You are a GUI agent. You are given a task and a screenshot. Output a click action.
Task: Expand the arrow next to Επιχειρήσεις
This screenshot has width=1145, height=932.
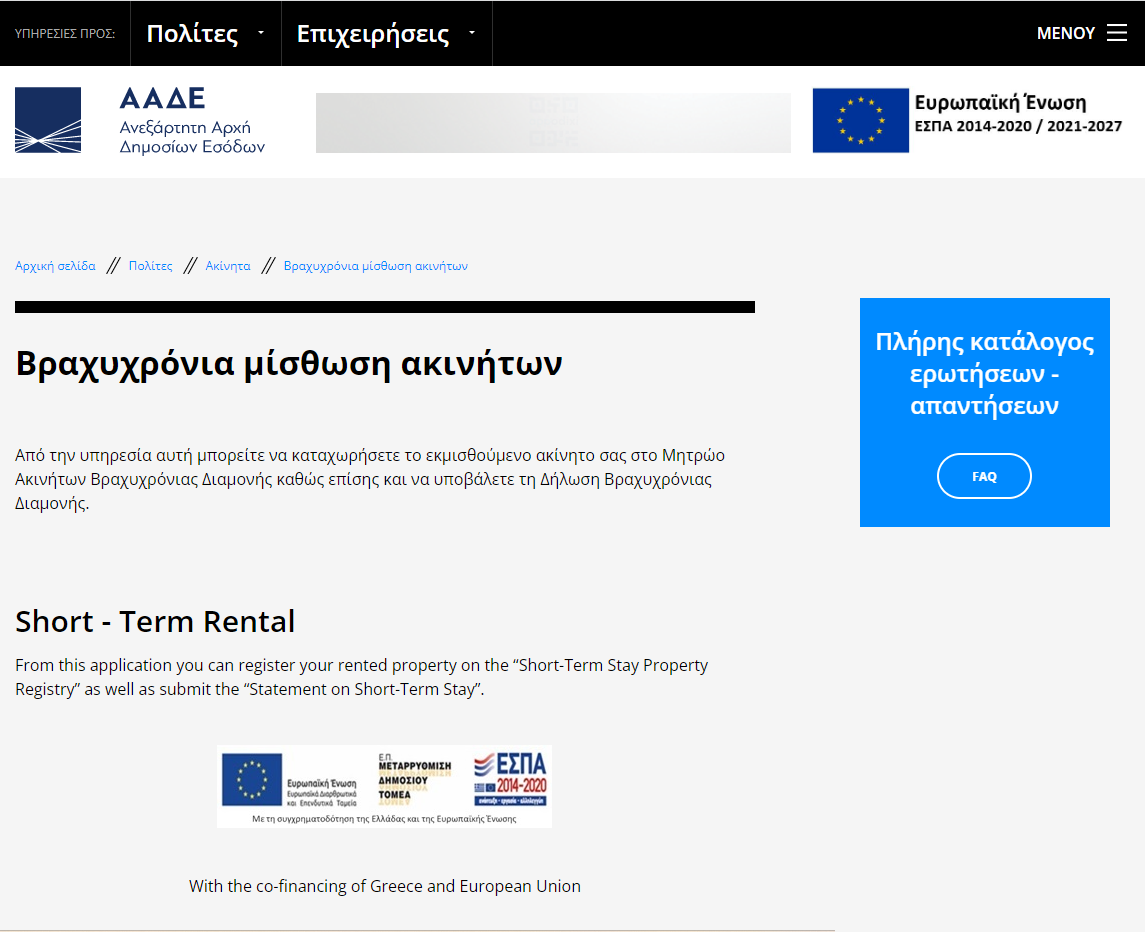point(472,33)
